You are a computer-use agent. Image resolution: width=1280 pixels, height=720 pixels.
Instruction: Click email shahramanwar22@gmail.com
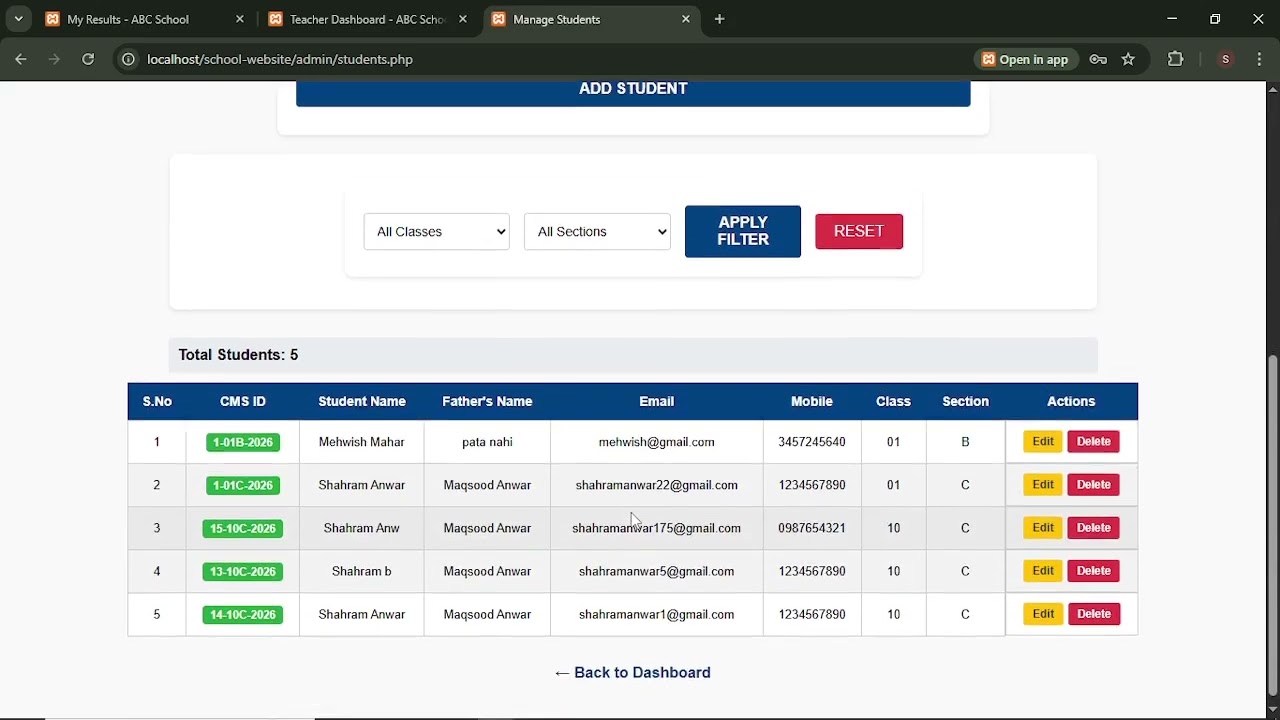(x=657, y=485)
